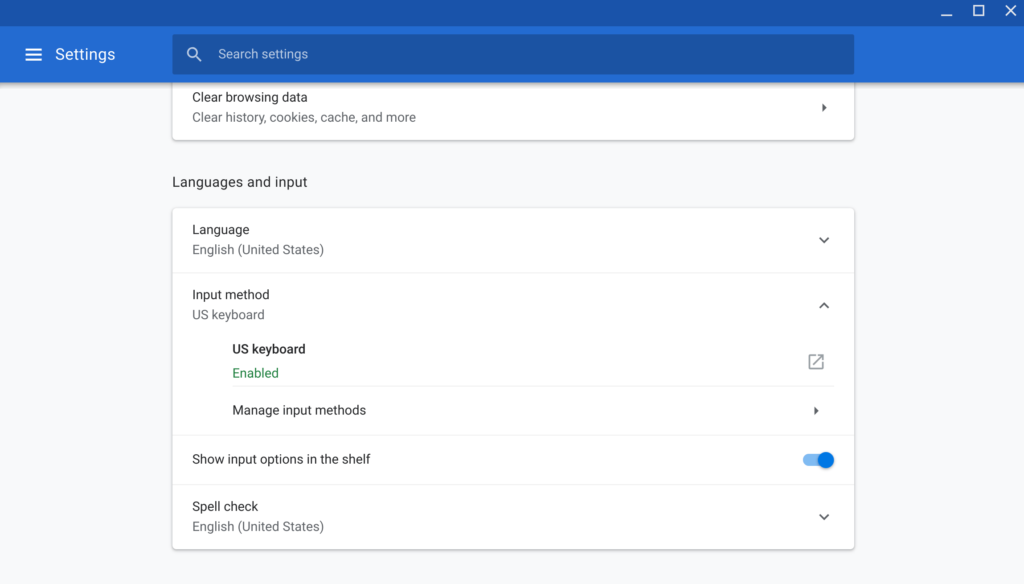Click the Clear browsing data arrow
This screenshot has width=1024, height=584.
point(824,108)
